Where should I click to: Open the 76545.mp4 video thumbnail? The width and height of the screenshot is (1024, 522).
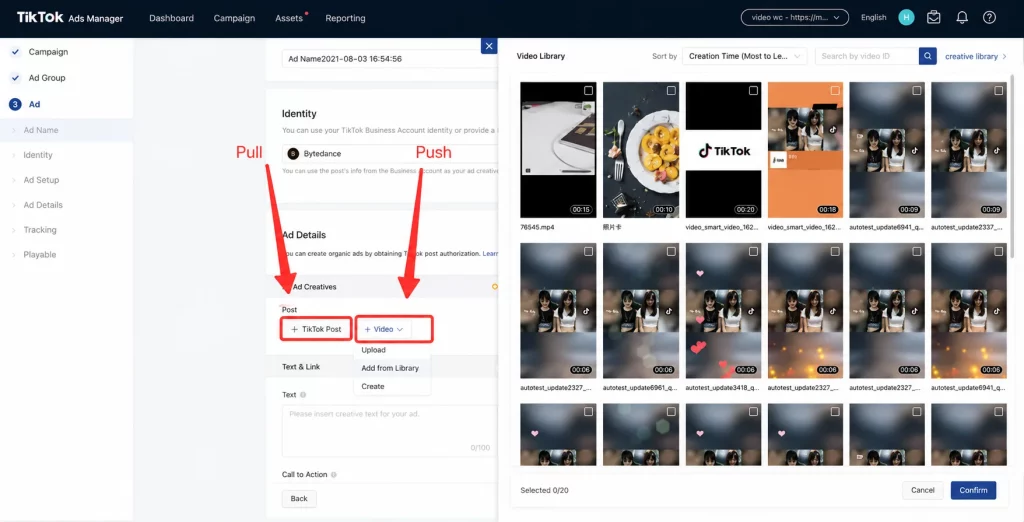(x=558, y=150)
